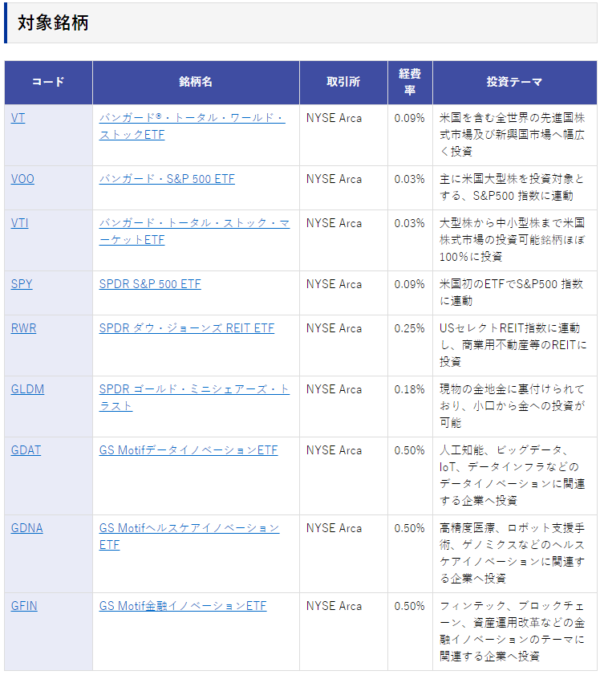
Task: Select the 0.50% expense ratio in GFIN row
Action: [x=409, y=606]
